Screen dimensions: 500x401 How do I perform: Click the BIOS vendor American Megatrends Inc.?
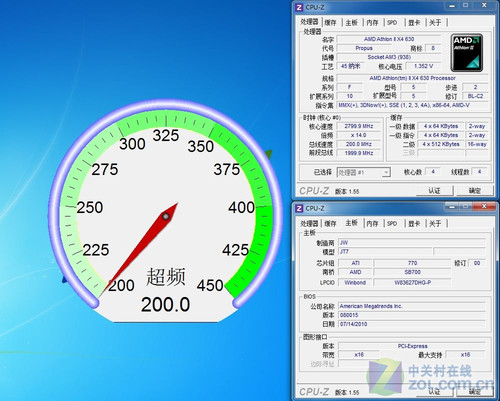[x=412, y=306]
